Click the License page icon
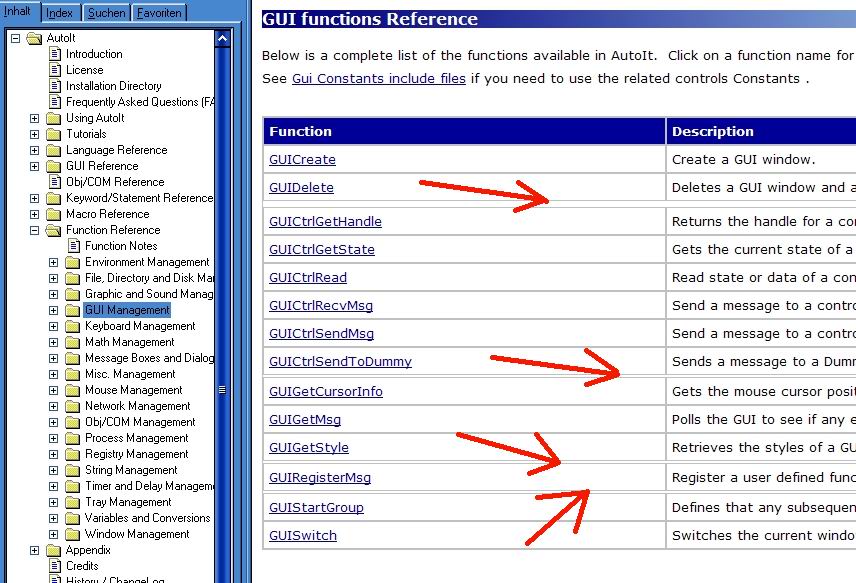The image size is (856, 583). [55, 69]
